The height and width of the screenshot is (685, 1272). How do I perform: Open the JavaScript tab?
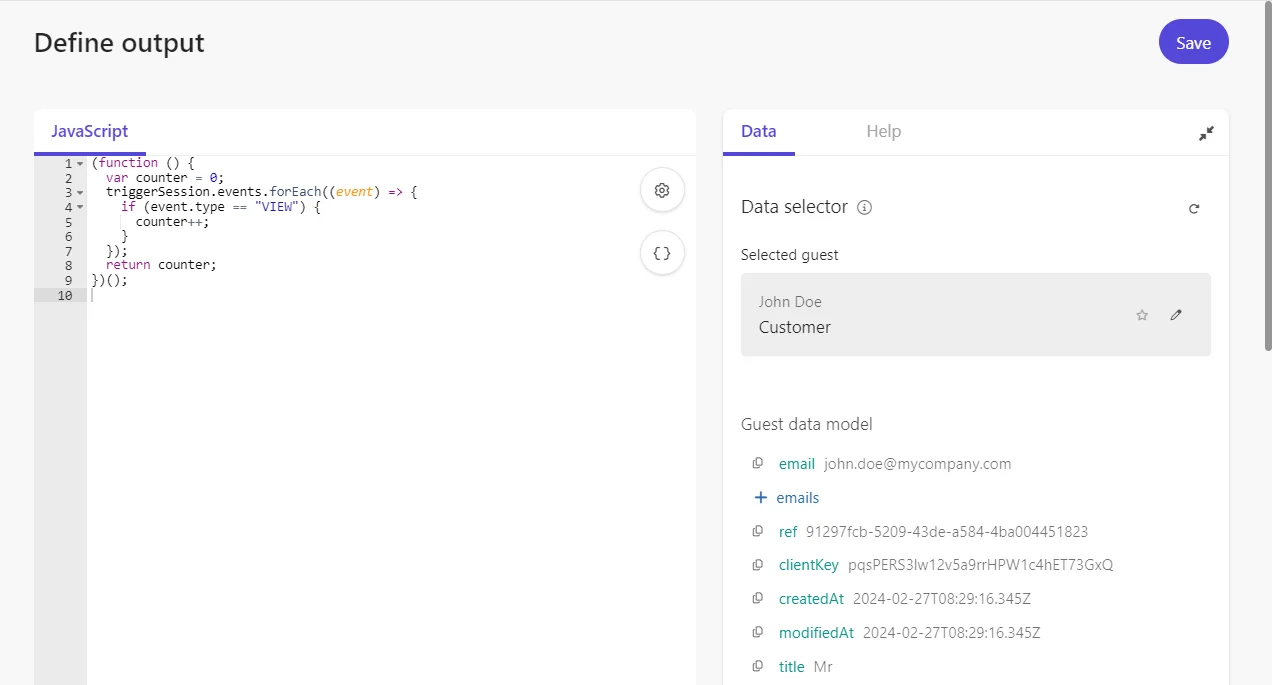pyautogui.click(x=90, y=131)
